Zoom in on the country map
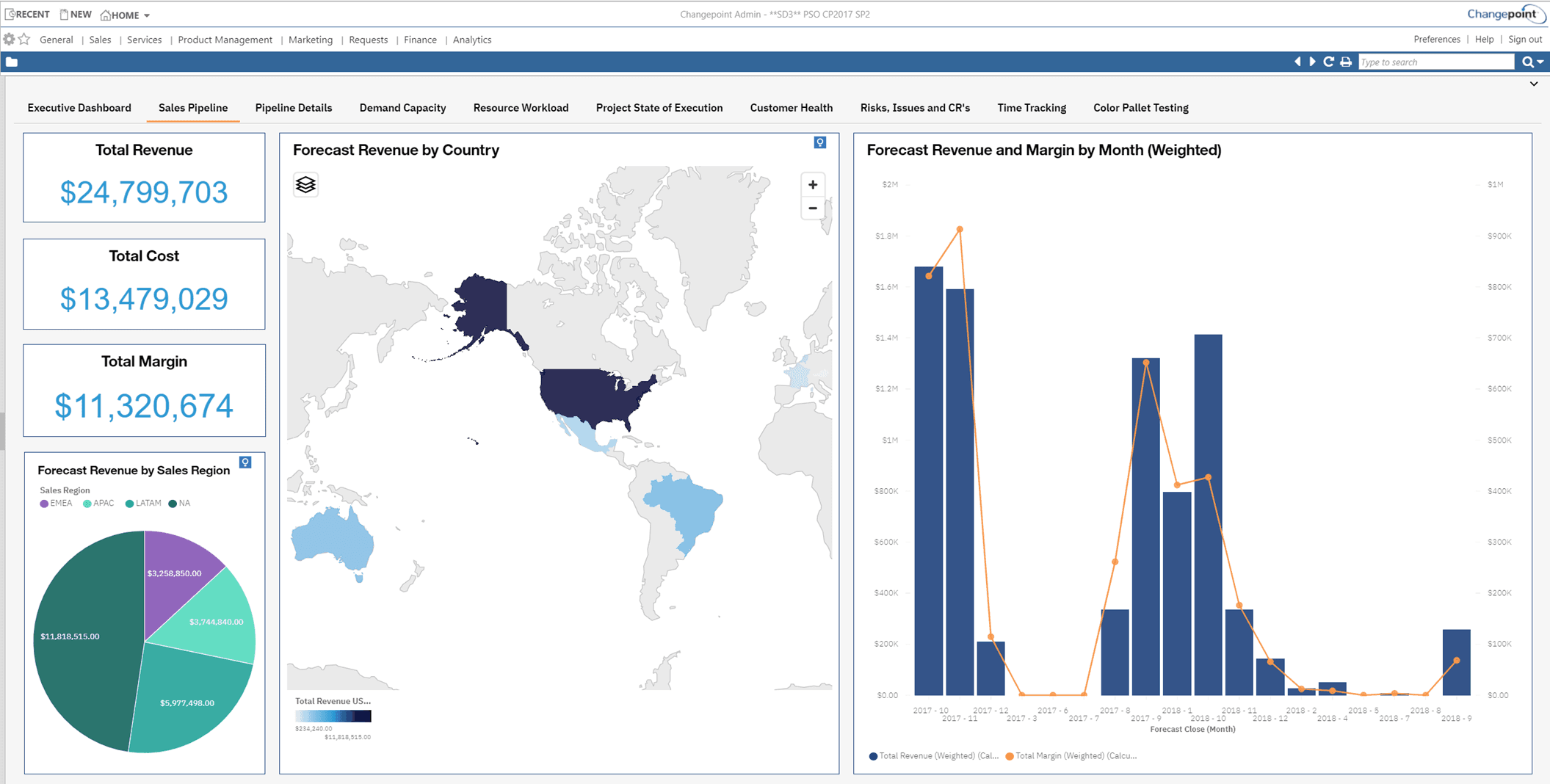This screenshot has width=1550, height=784. click(812, 185)
